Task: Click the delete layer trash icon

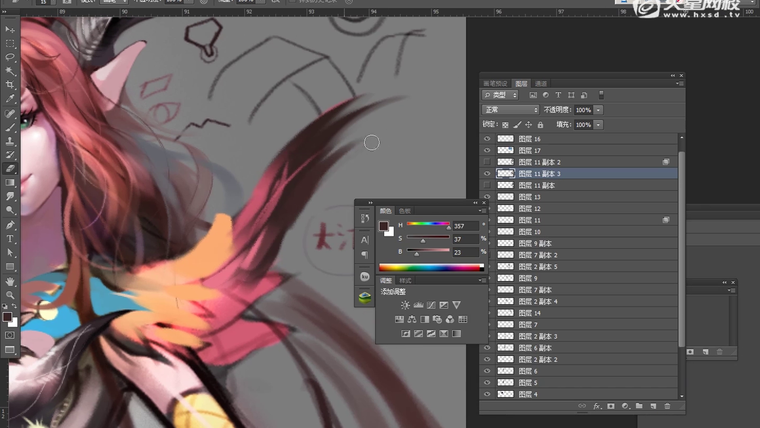Action: [667, 407]
